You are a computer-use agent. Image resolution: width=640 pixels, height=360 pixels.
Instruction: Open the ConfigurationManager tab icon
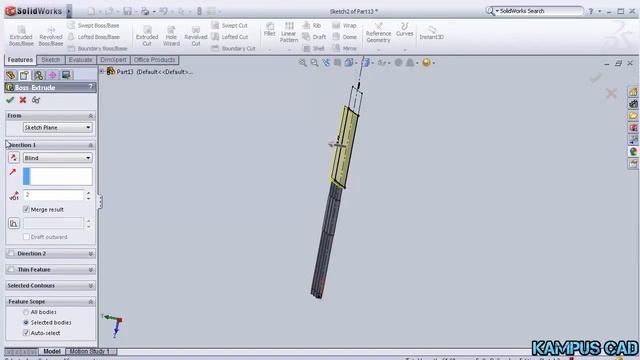38,75
